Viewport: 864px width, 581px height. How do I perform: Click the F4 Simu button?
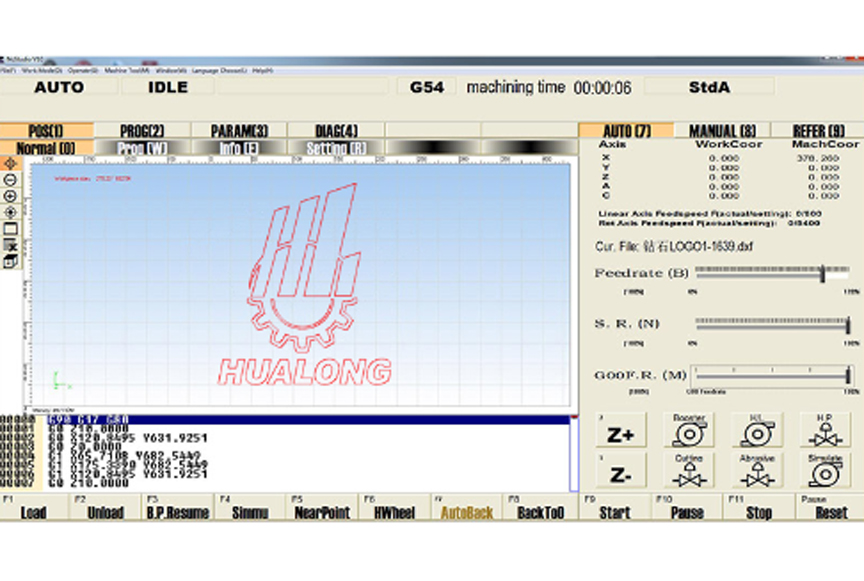click(x=251, y=507)
